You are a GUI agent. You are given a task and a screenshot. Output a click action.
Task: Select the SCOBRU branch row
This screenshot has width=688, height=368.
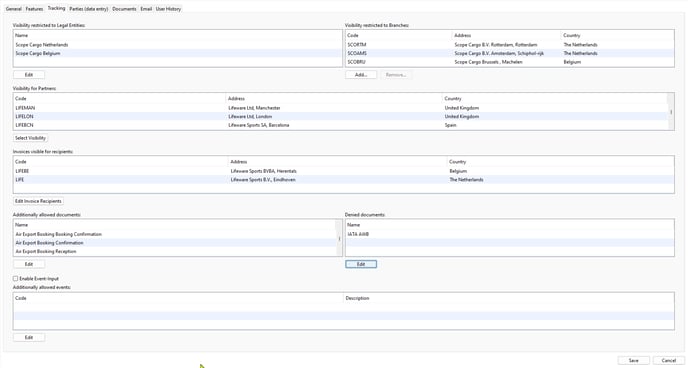(x=509, y=62)
